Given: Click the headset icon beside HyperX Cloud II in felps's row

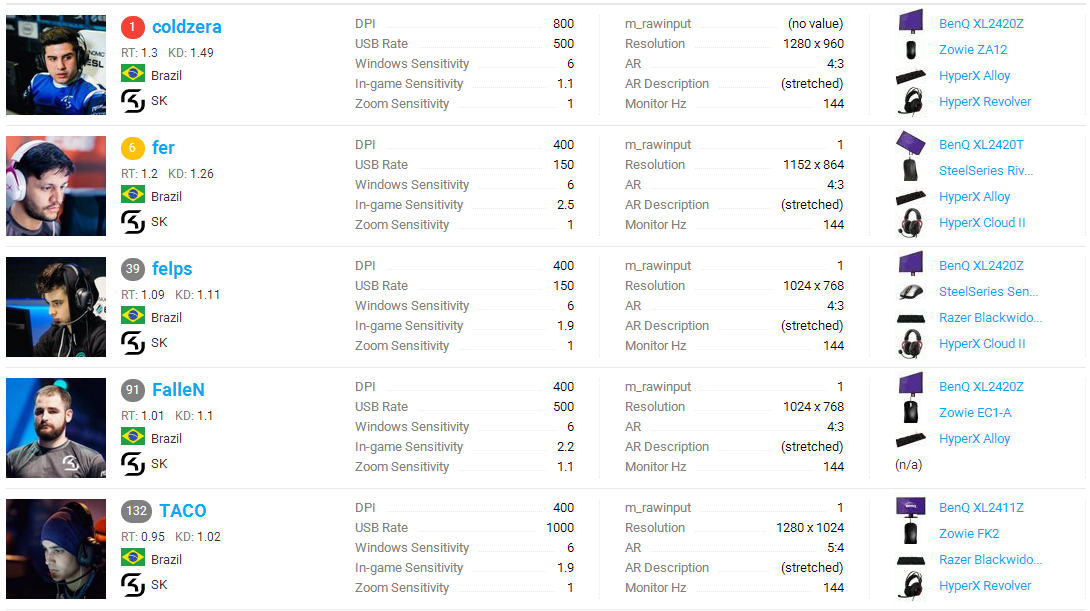Looking at the screenshot, I should [x=910, y=344].
